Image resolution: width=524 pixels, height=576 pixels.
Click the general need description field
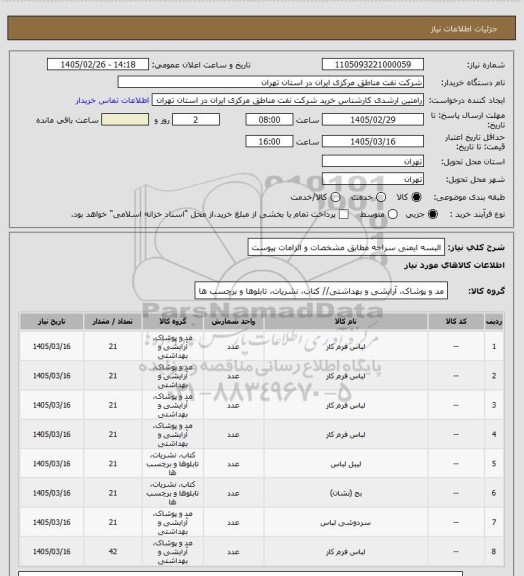pyautogui.click(x=346, y=248)
